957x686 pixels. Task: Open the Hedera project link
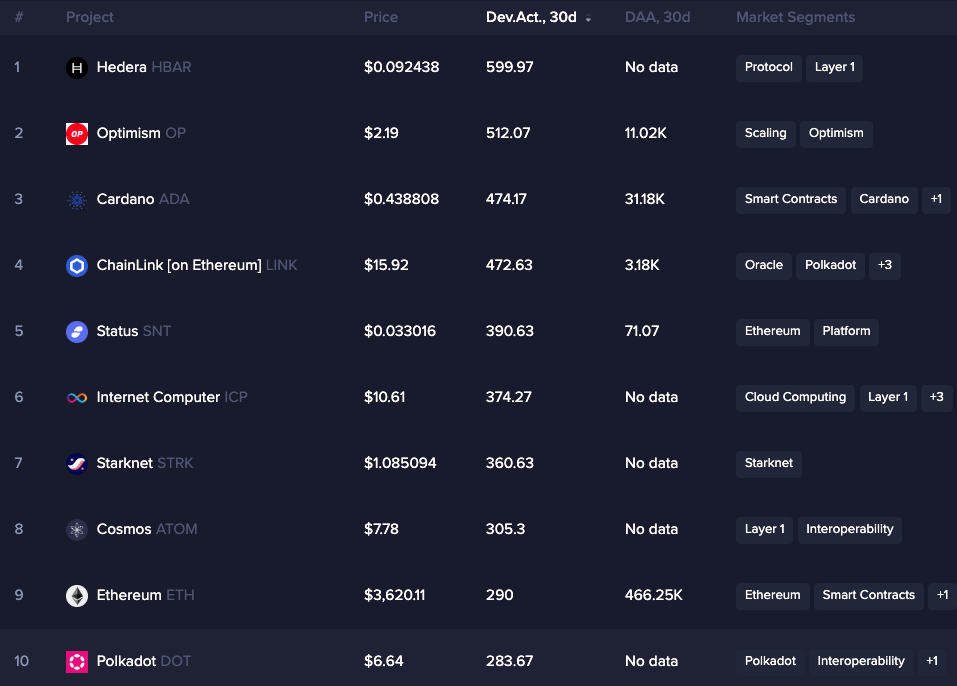point(121,67)
